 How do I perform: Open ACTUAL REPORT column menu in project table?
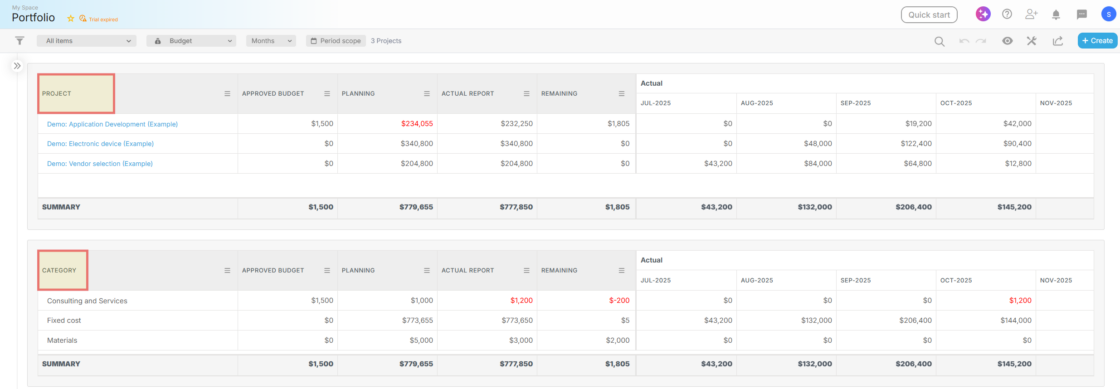tap(526, 94)
